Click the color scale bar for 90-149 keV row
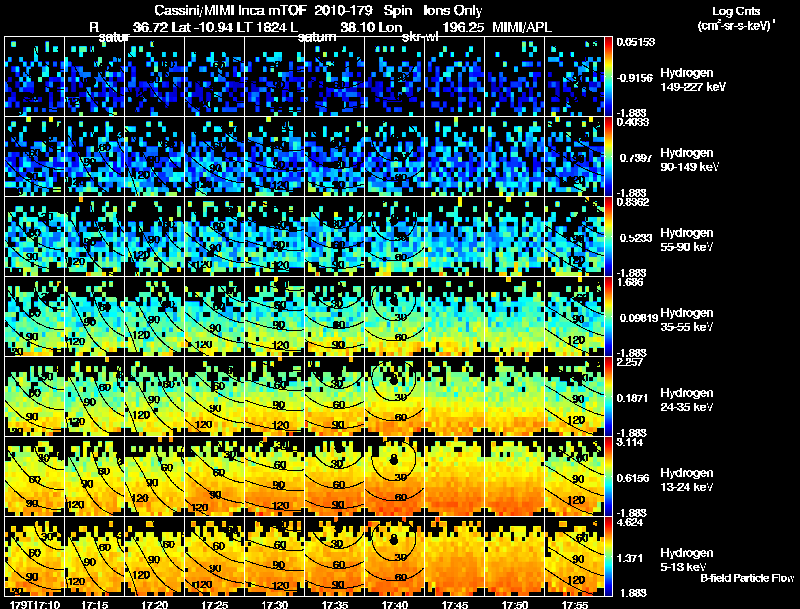 (608, 157)
